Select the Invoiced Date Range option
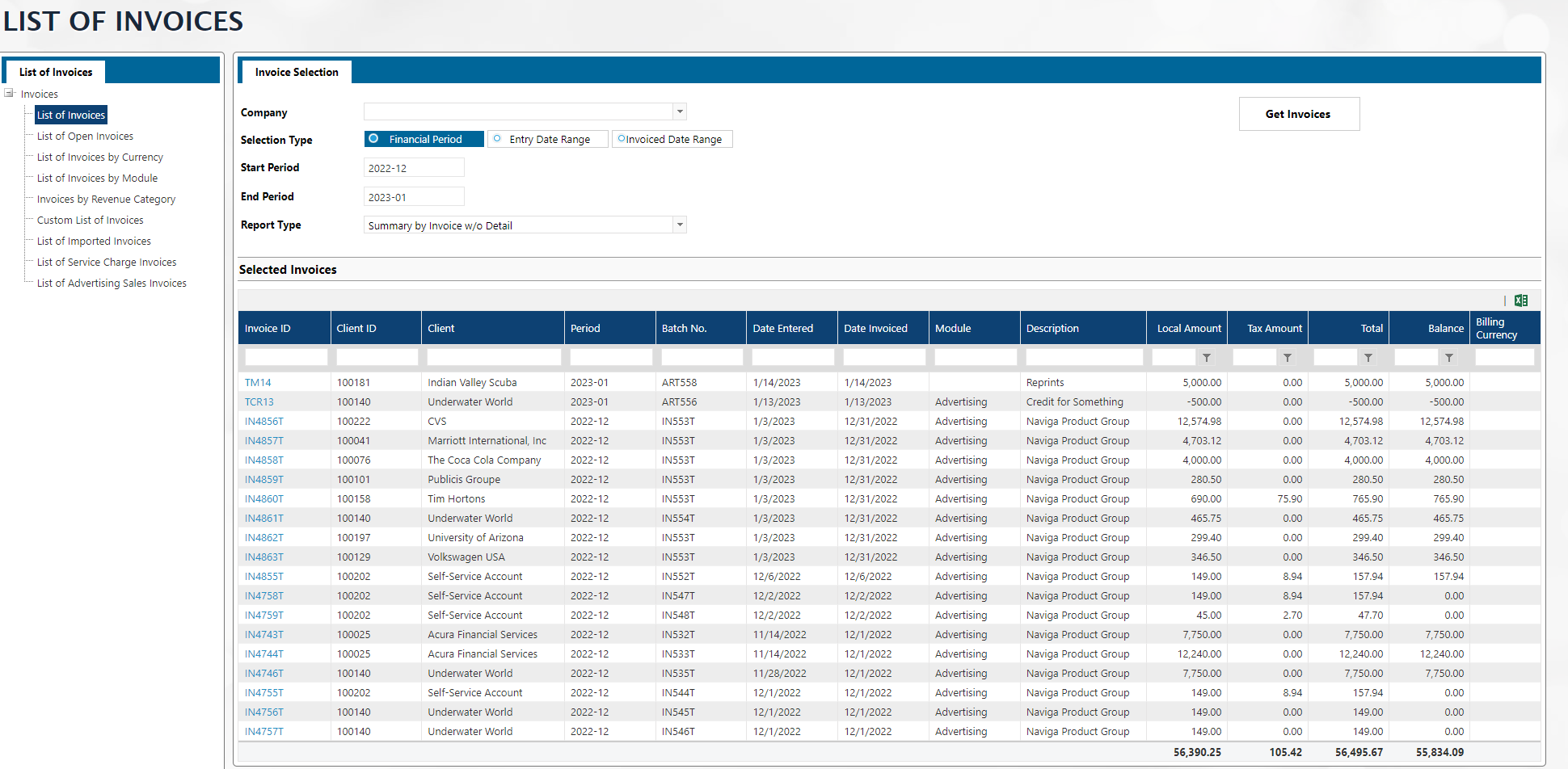1568x769 pixels. coord(622,139)
